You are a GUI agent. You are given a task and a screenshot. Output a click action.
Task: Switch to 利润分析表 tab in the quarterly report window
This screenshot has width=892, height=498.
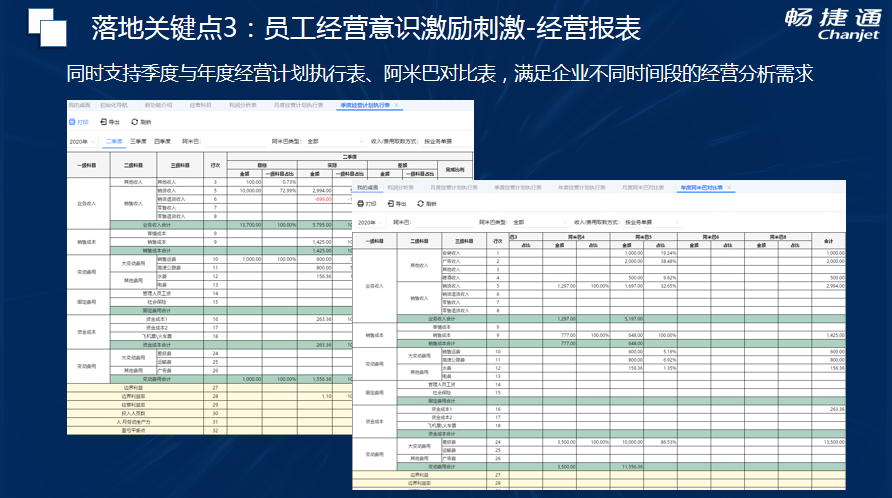[243, 105]
